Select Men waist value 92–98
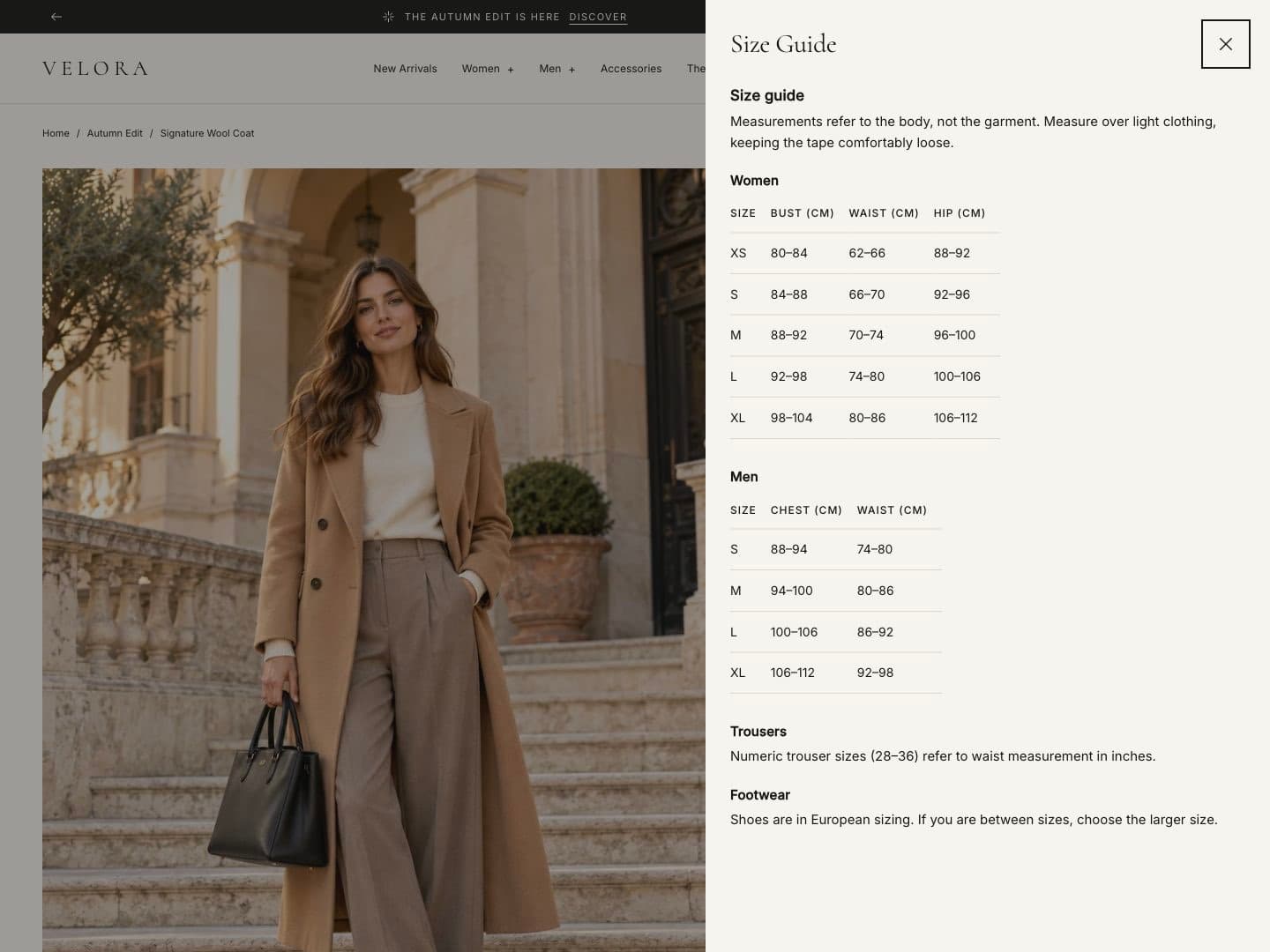 tap(875, 673)
